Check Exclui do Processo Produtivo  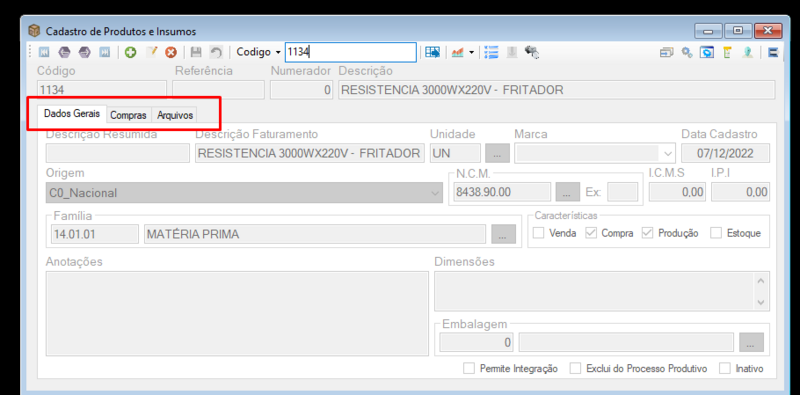(x=576, y=368)
